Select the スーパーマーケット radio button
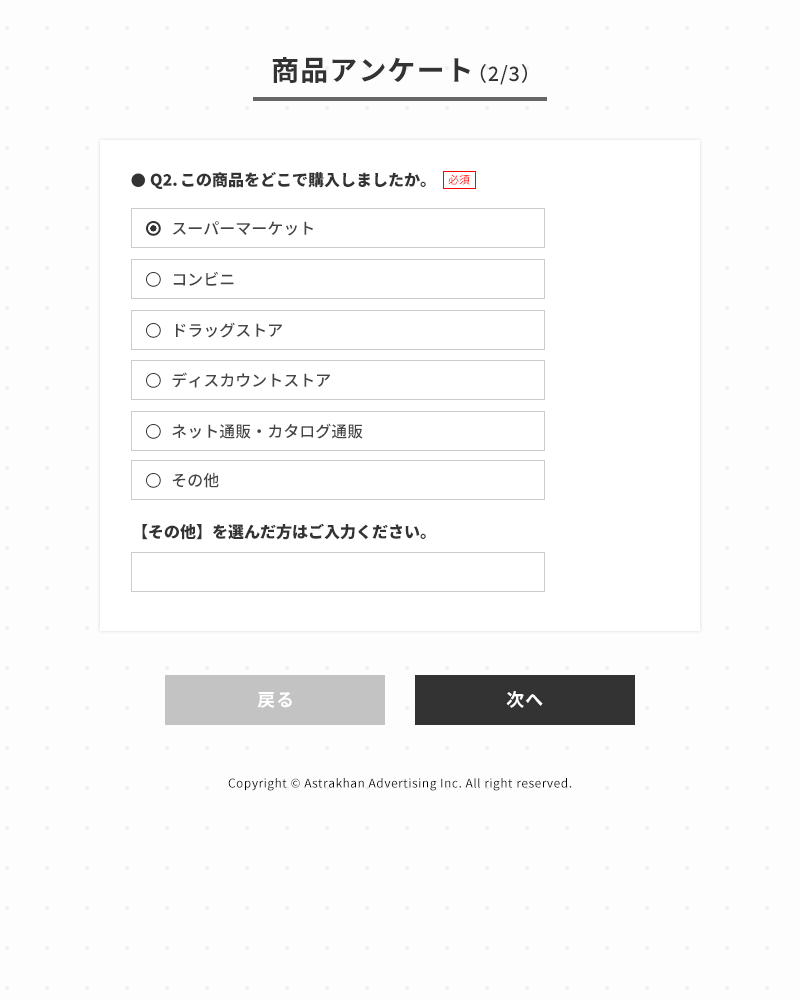The image size is (800, 1000). click(x=153, y=228)
